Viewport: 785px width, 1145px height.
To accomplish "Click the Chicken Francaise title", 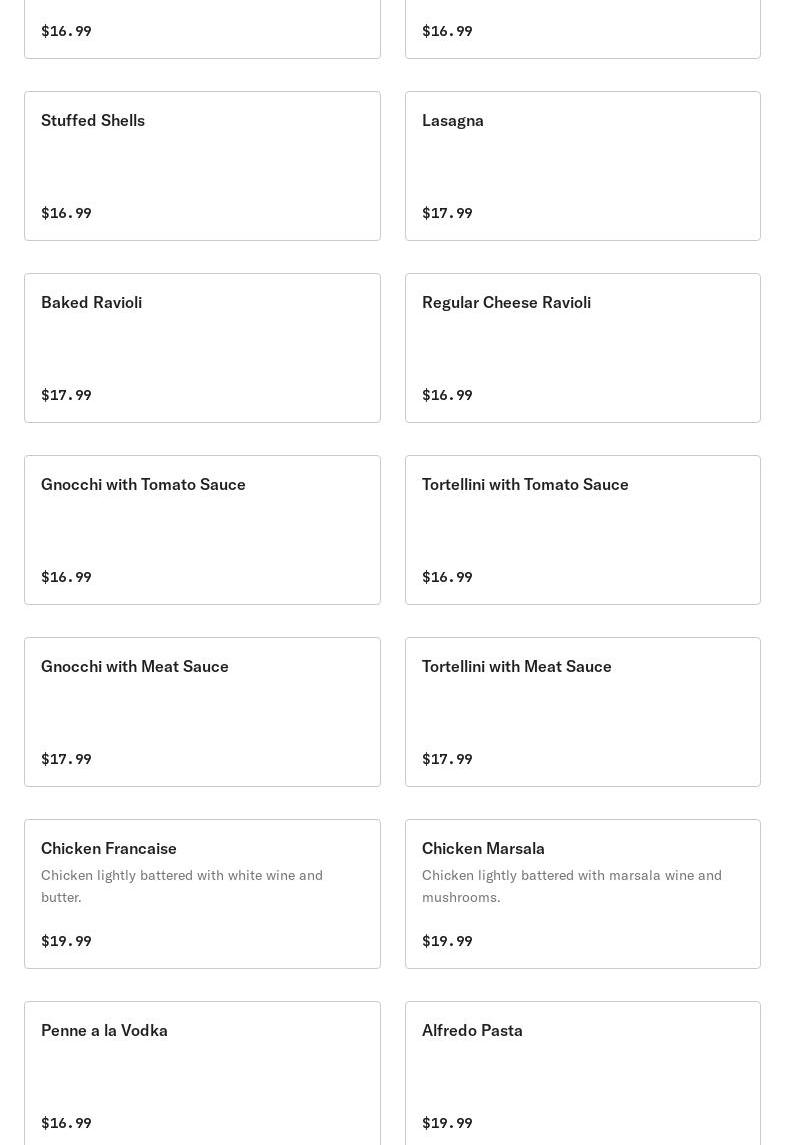I will [109, 848].
